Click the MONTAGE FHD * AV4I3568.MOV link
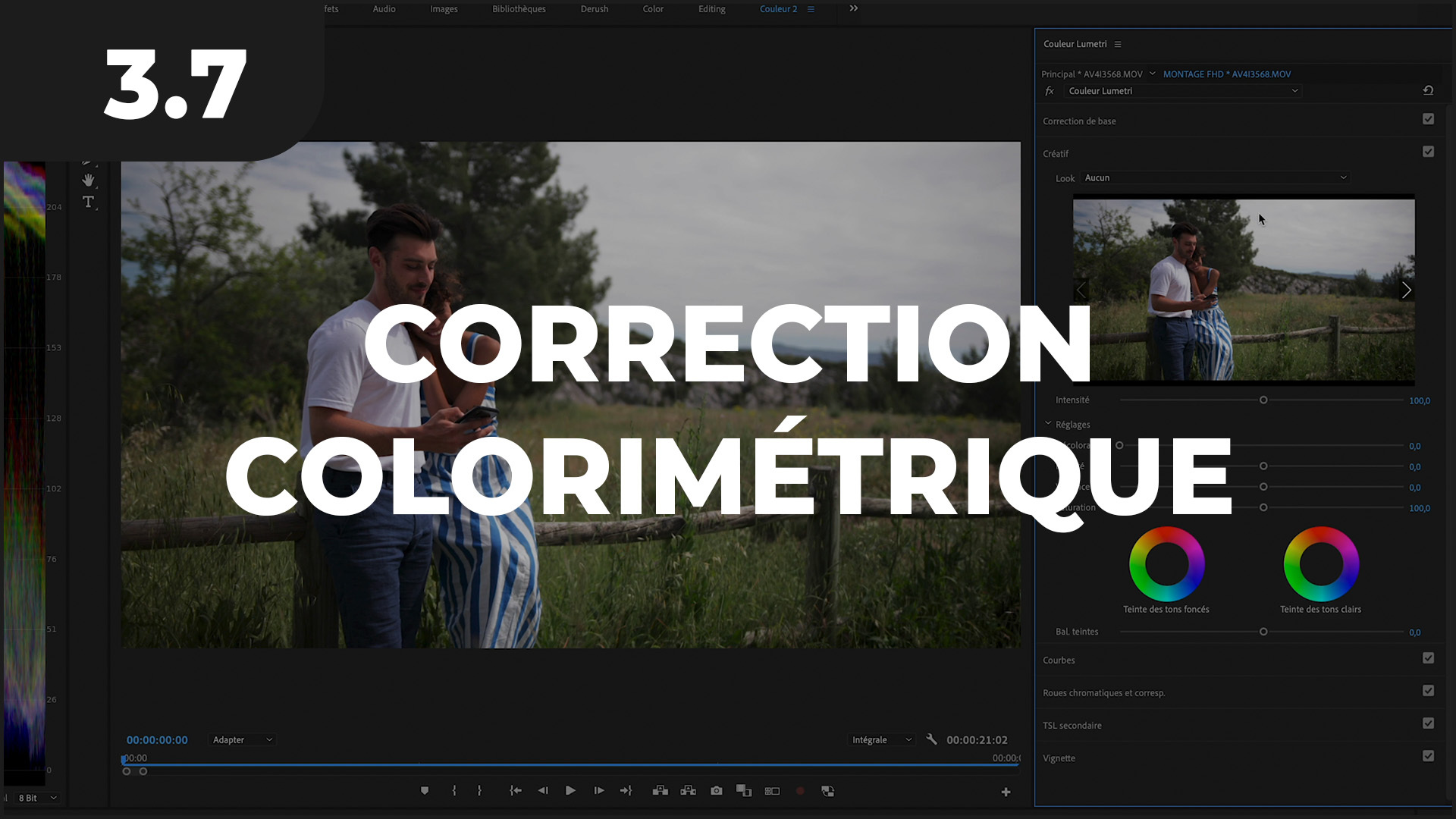This screenshot has height=819, width=1456. click(1227, 74)
